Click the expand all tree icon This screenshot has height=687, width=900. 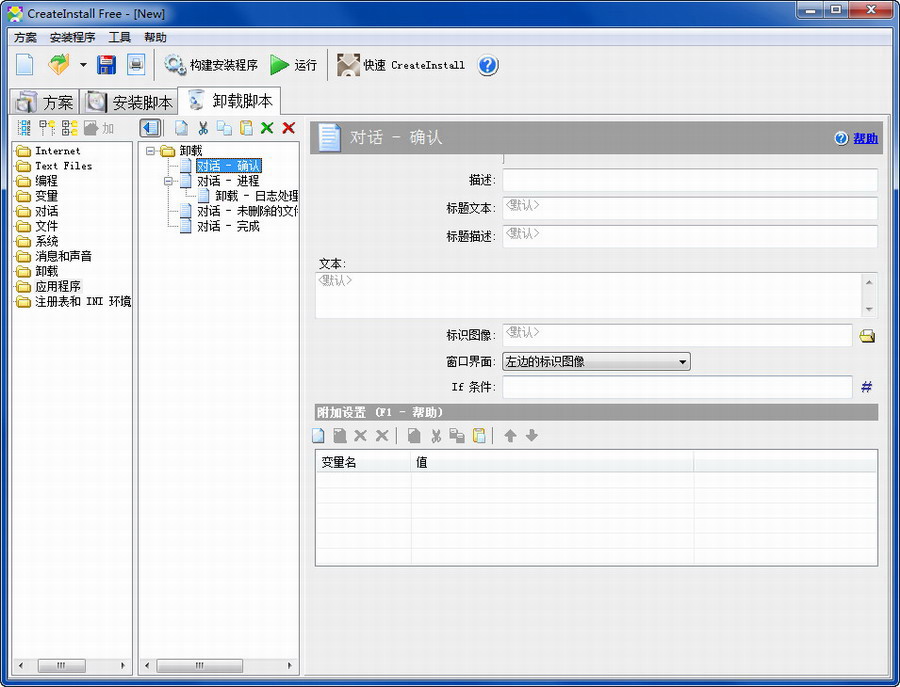(x=70, y=128)
